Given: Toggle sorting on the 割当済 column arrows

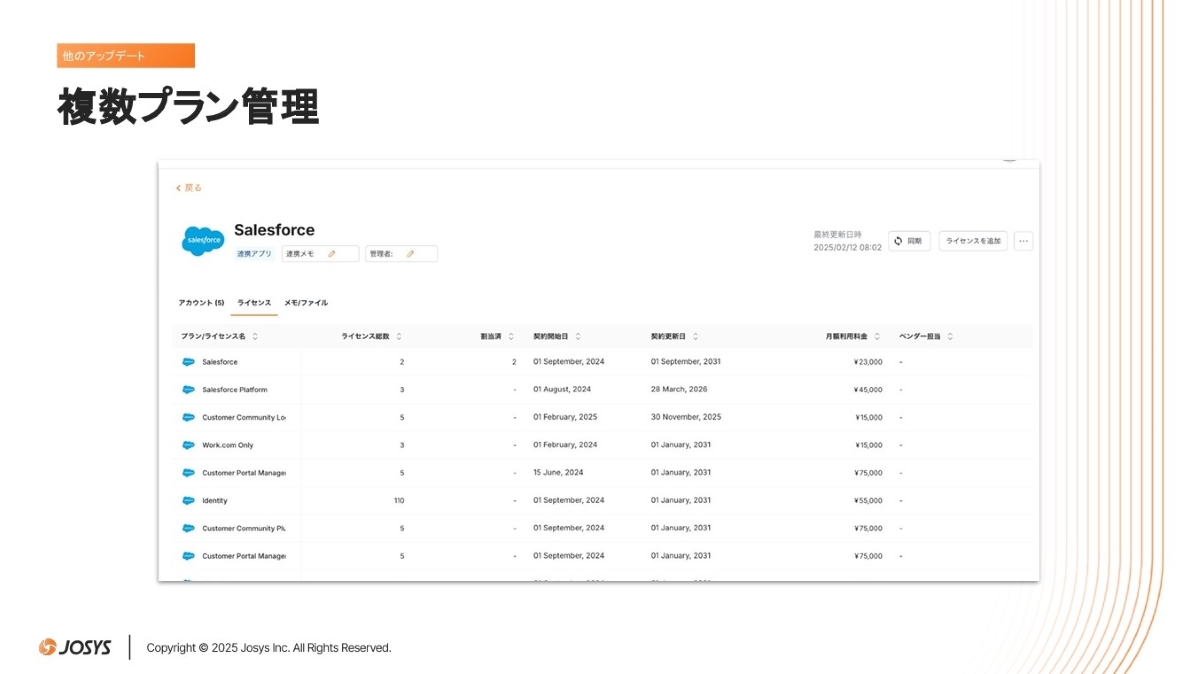Looking at the screenshot, I should pos(511,336).
